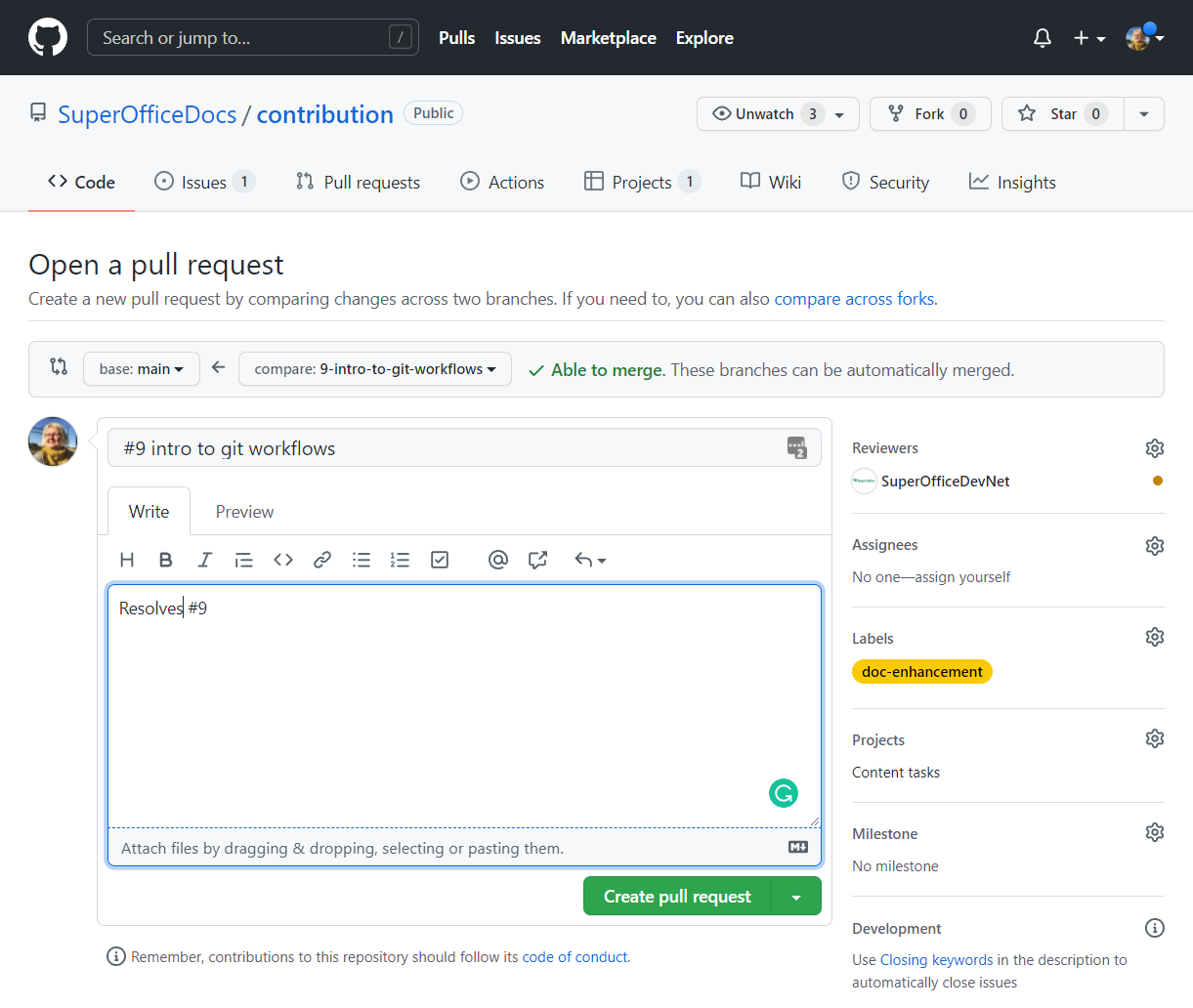The width and height of the screenshot is (1193, 1008).
Task: Open the Closing keywords link
Action: 936,960
